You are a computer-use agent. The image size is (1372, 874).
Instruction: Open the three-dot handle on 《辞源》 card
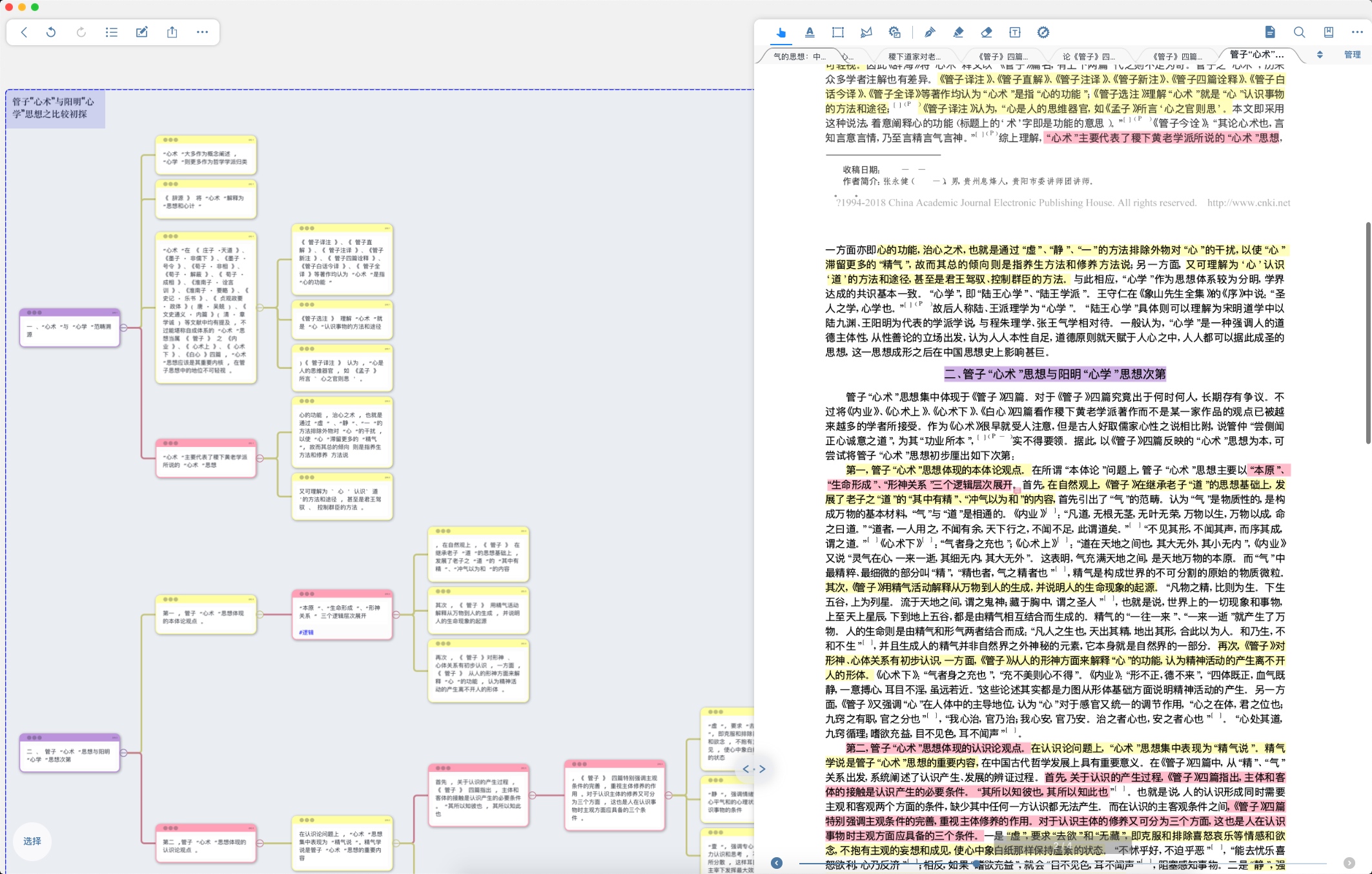pos(170,184)
